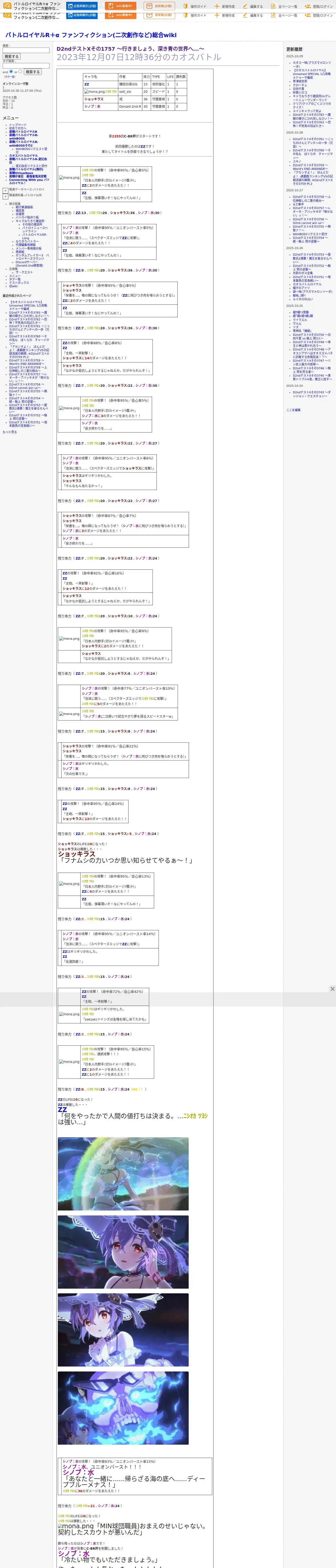Click the page heading D2ndテストXその1757
Image resolution: width=336 pixels, height=1568 pixels.
(131, 49)
